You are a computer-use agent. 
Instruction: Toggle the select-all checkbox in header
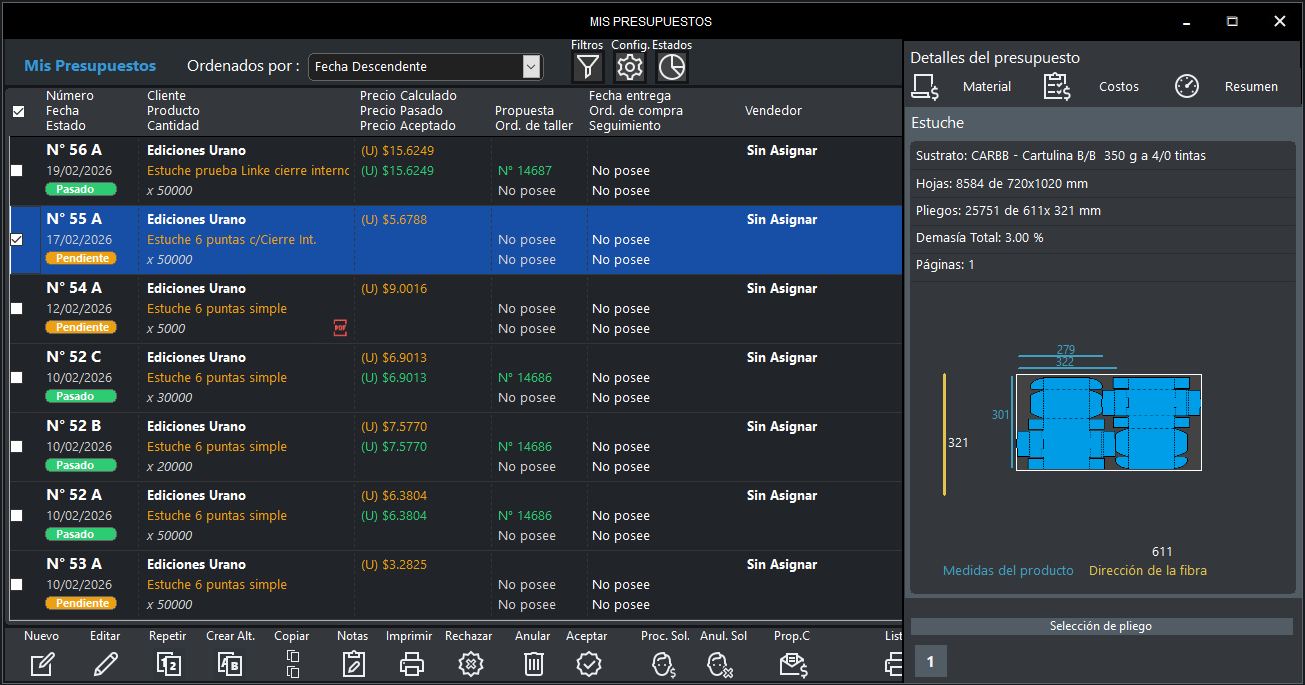click(x=18, y=111)
